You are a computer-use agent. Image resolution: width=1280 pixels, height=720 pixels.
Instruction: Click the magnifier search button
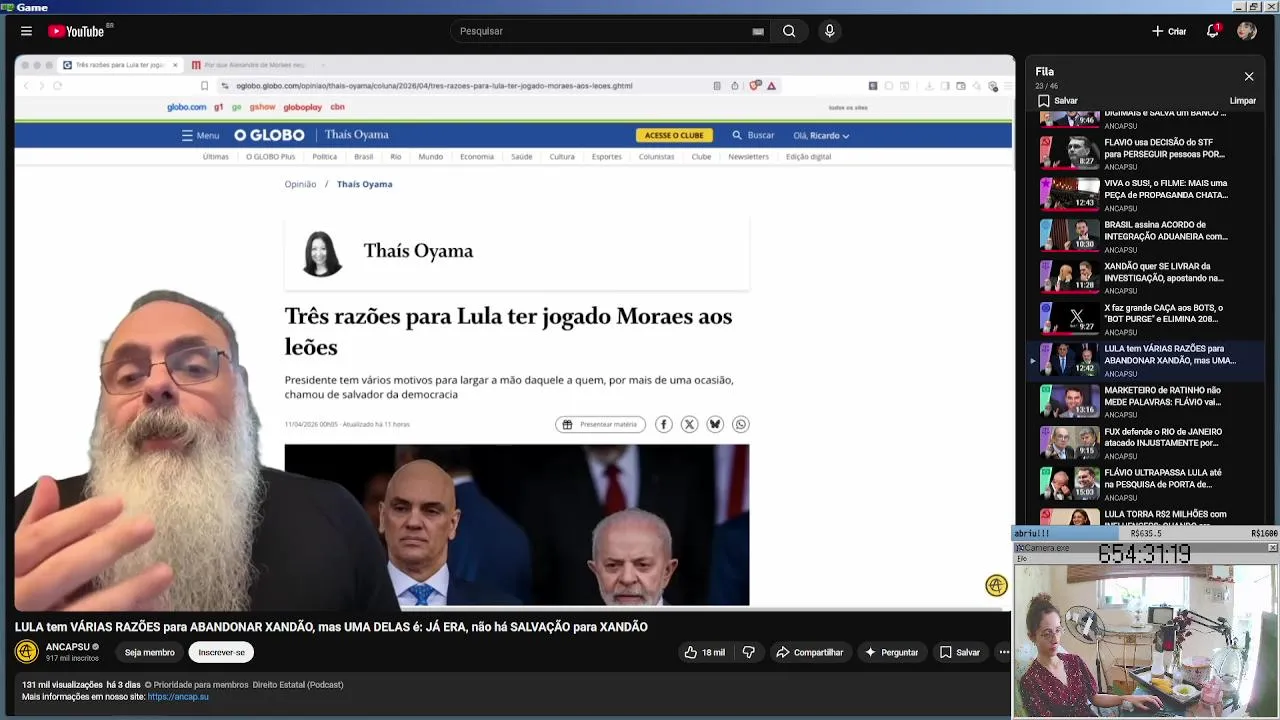(789, 31)
